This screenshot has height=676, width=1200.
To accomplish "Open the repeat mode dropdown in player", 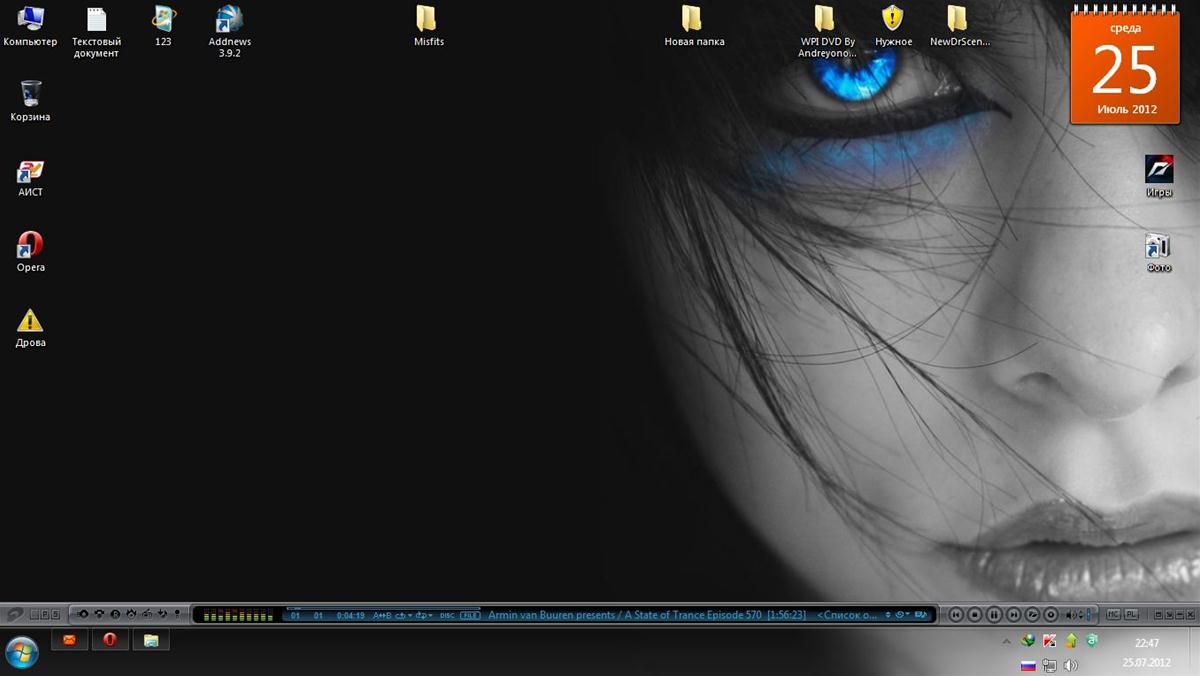I will click(403, 615).
